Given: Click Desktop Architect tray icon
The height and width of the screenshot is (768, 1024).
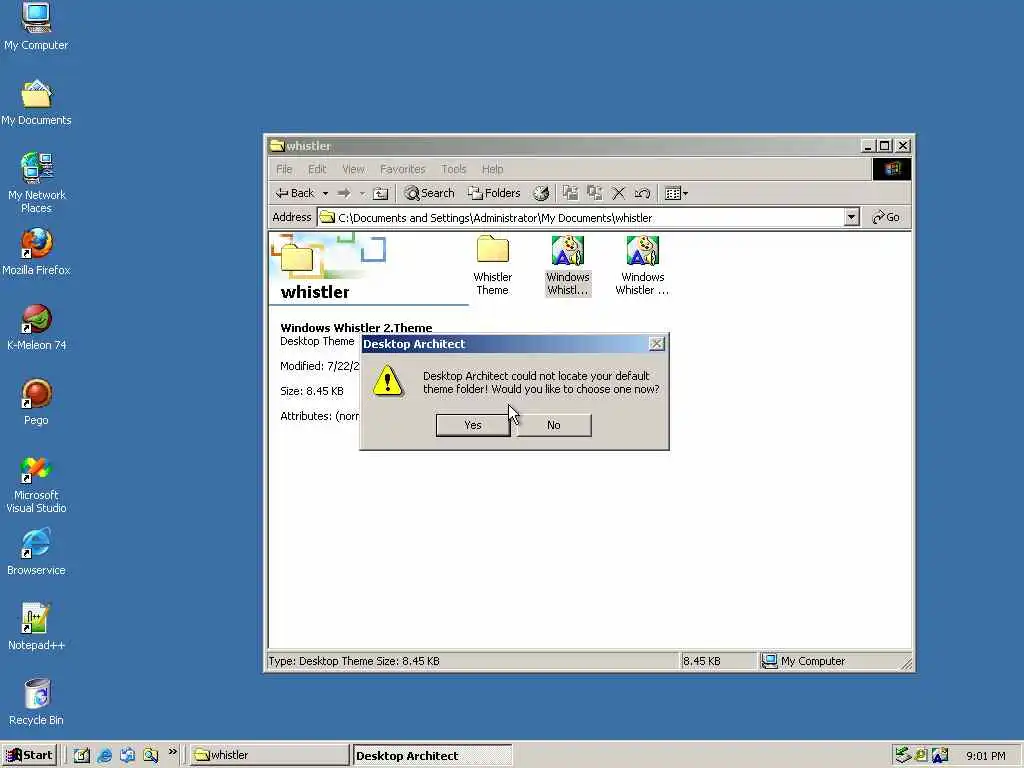Looking at the screenshot, I should pyautogui.click(x=940, y=756).
